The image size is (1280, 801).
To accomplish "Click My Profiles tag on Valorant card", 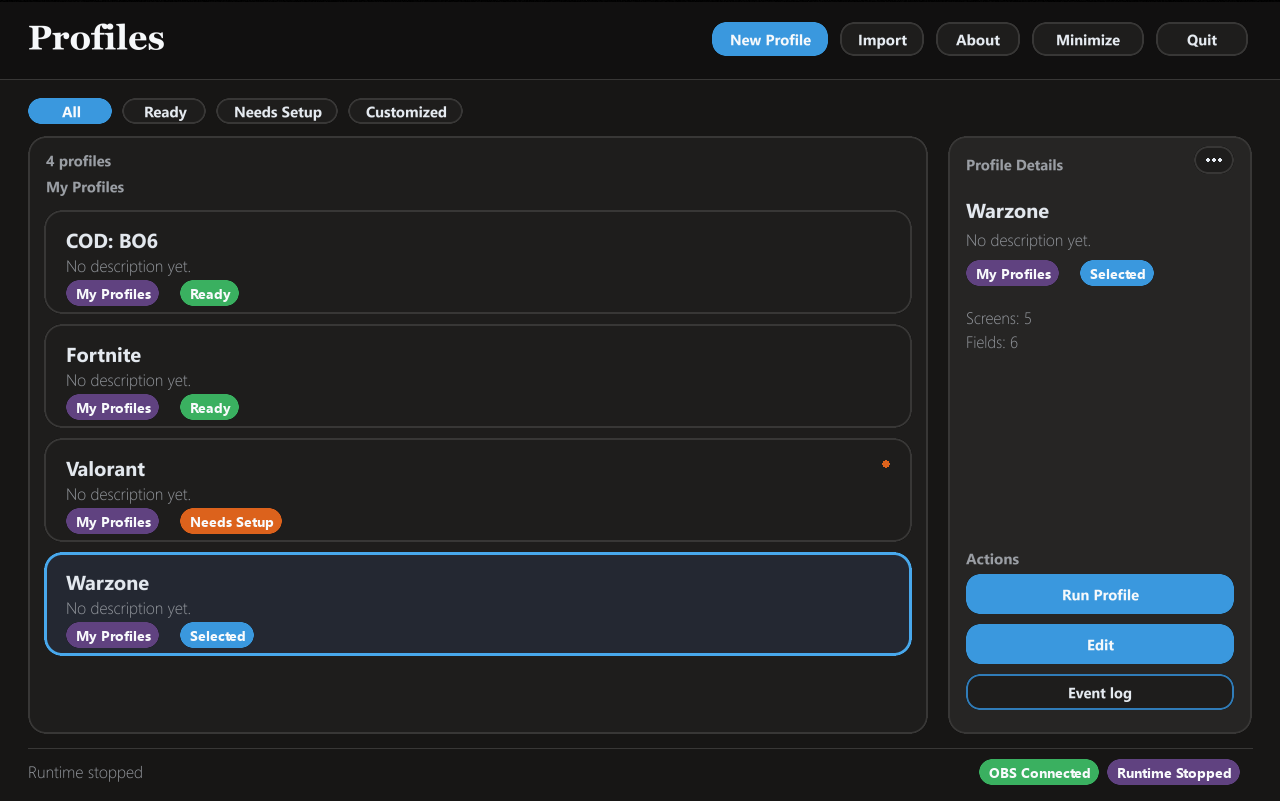I will click(x=113, y=521).
